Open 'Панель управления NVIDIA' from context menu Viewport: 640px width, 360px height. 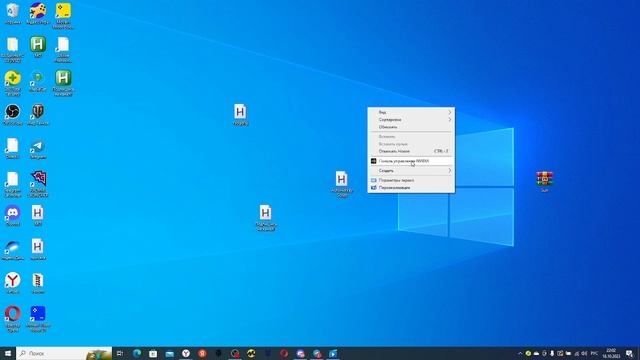point(411,161)
